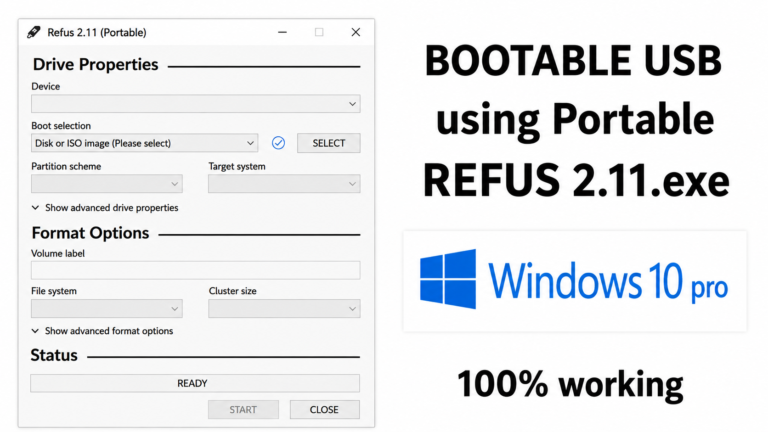Click the READY status progress bar
The image size is (768, 432).
click(x=195, y=383)
